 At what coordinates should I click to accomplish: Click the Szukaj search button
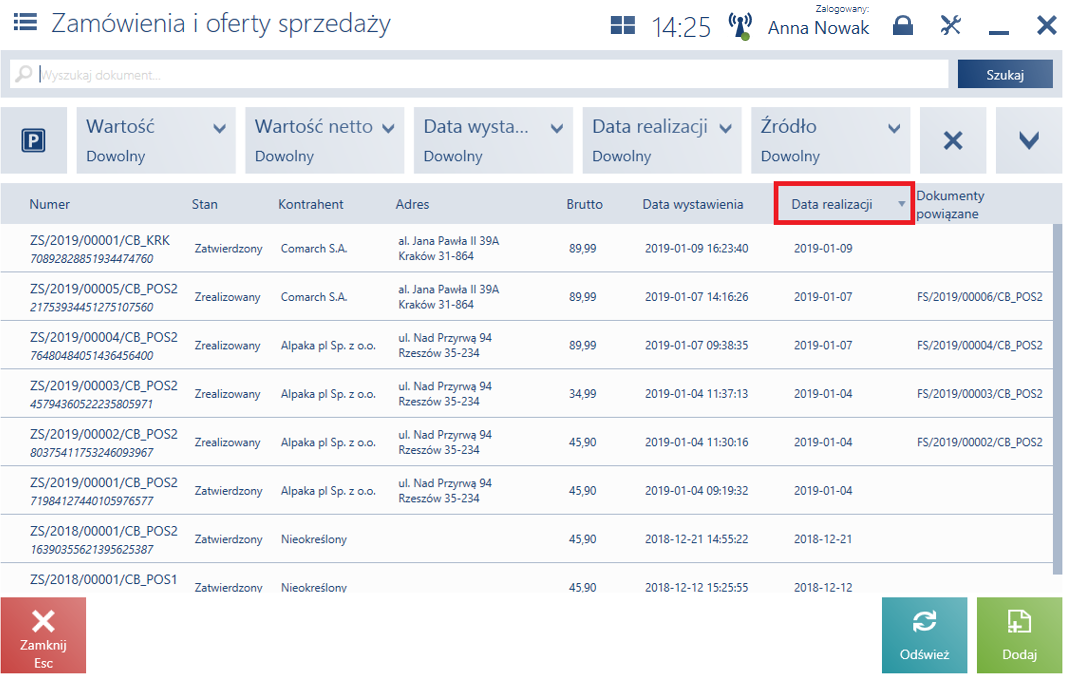1005,74
